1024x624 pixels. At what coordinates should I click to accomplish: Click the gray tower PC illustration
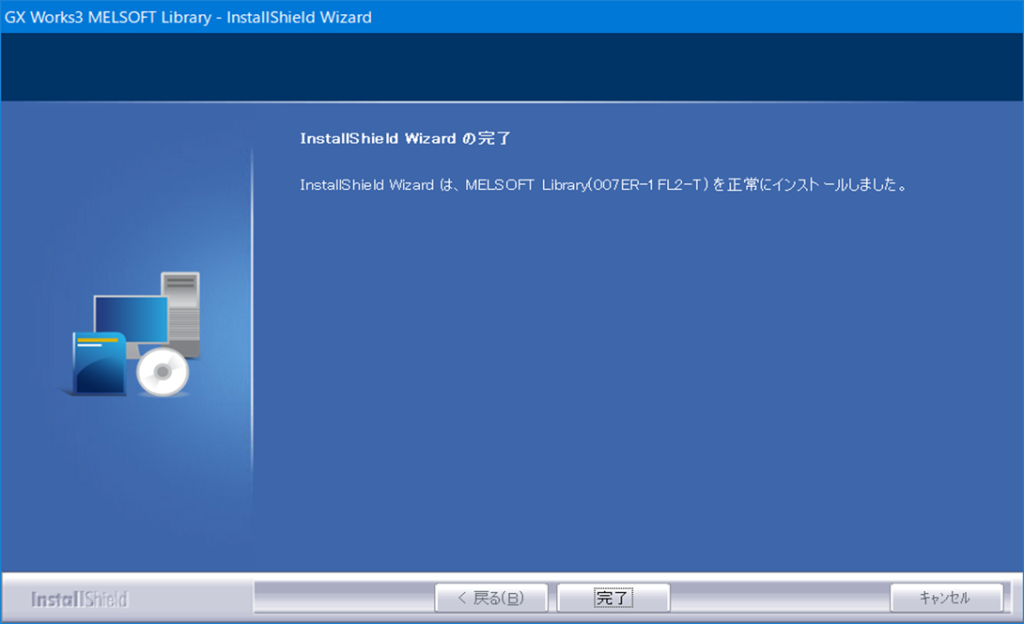182,313
